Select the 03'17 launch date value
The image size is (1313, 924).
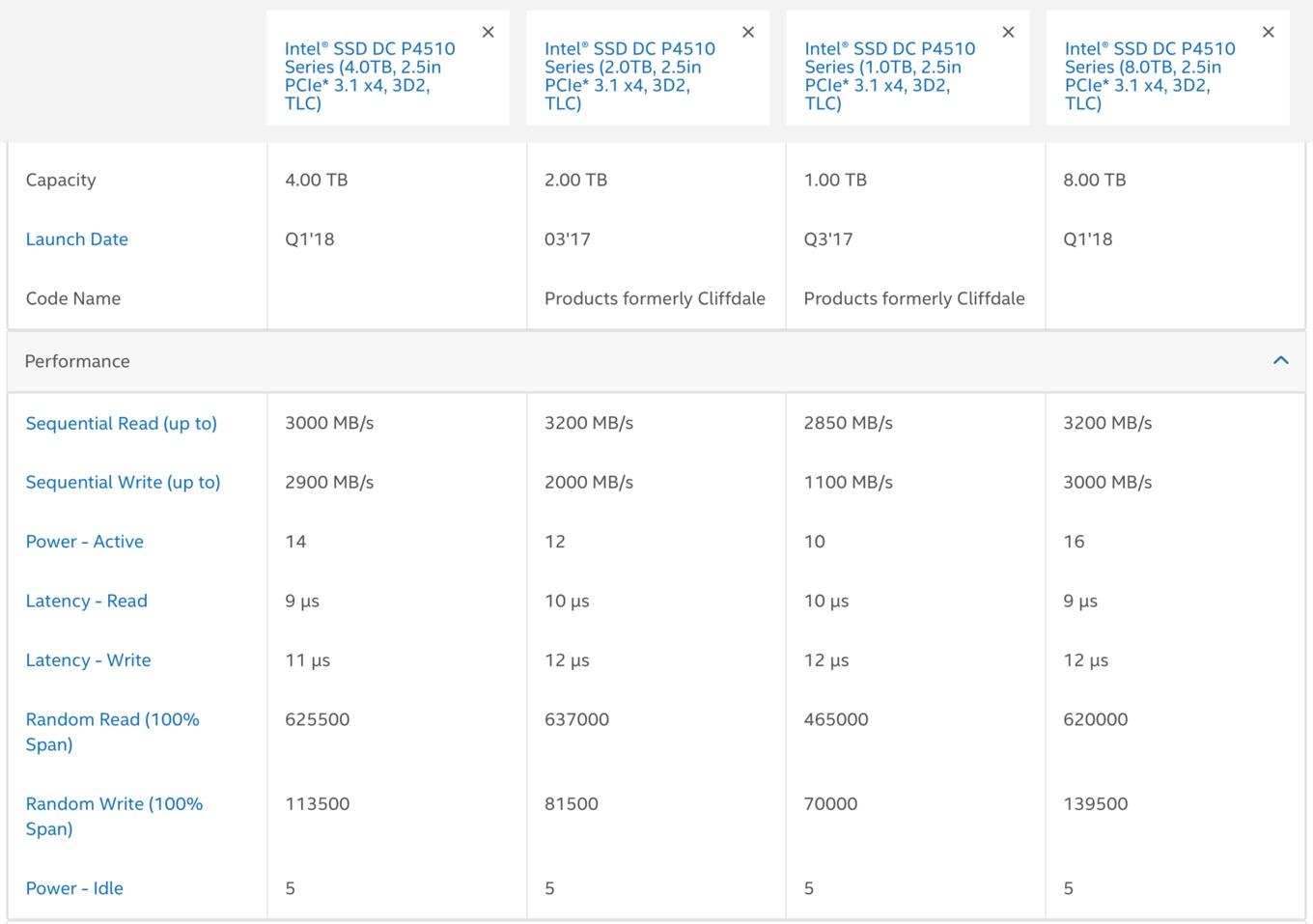point(568,239)
